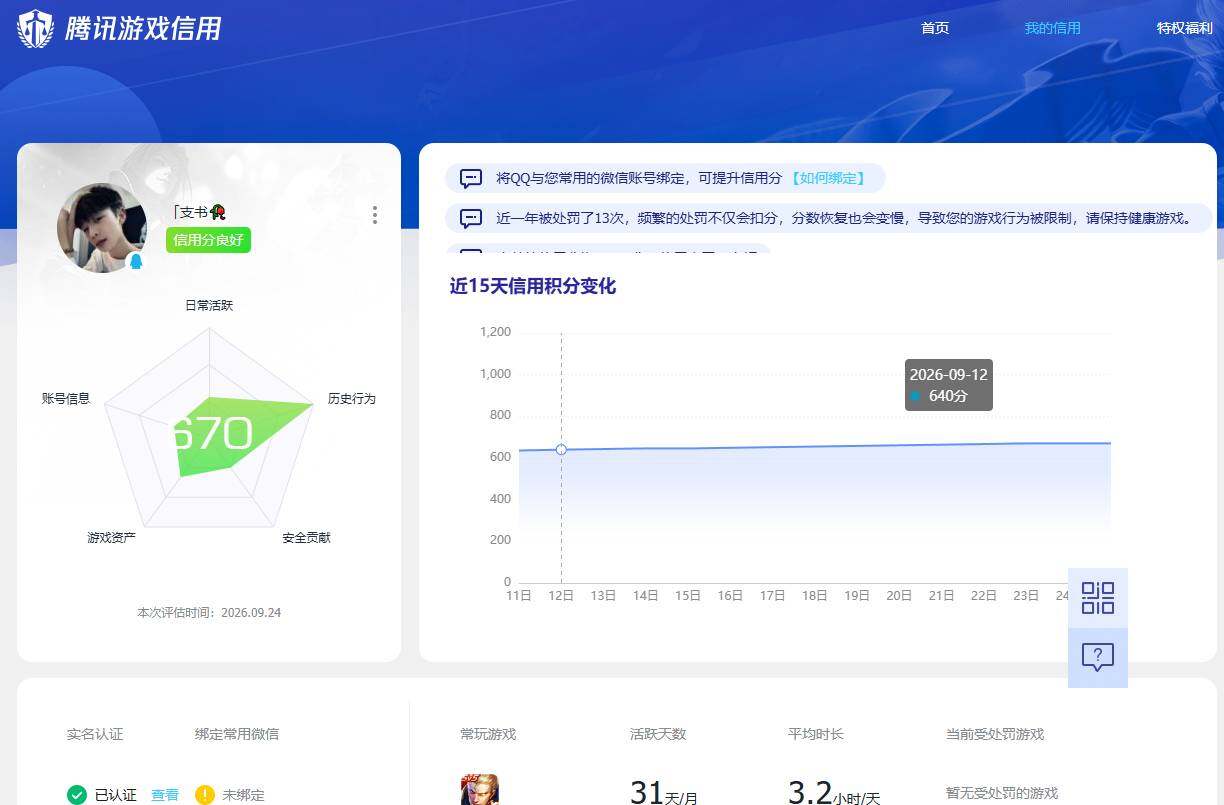The height and width of the screenshot is (805, 1224).
Task: Click the 查看 link next to 已认证
Action: pyautogui.click(x=165, y=795)
